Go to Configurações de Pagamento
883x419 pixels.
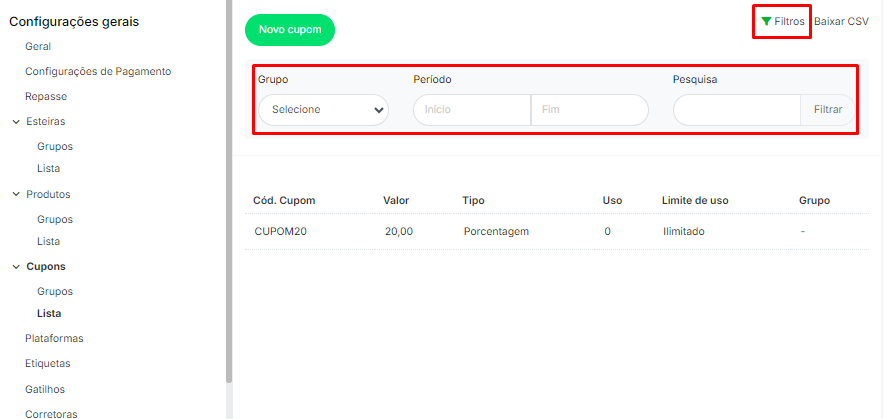click(98, 71)
